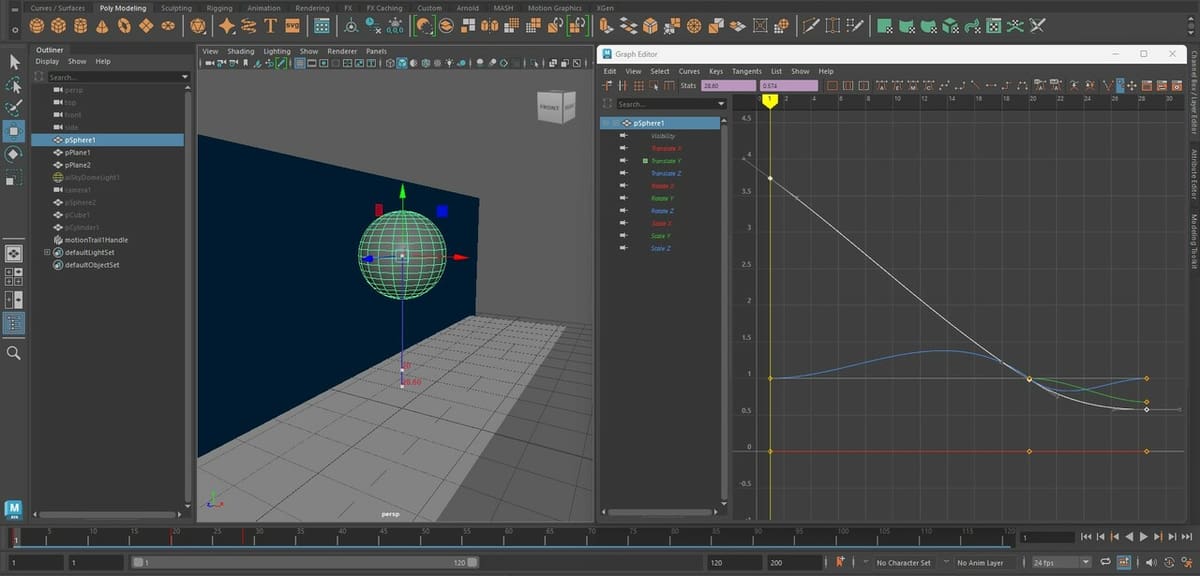Viewport: 1200px width, 576px height.
Task: Toggle the cached playback button by the loop toggle
Action: (x=1125, y=563)
